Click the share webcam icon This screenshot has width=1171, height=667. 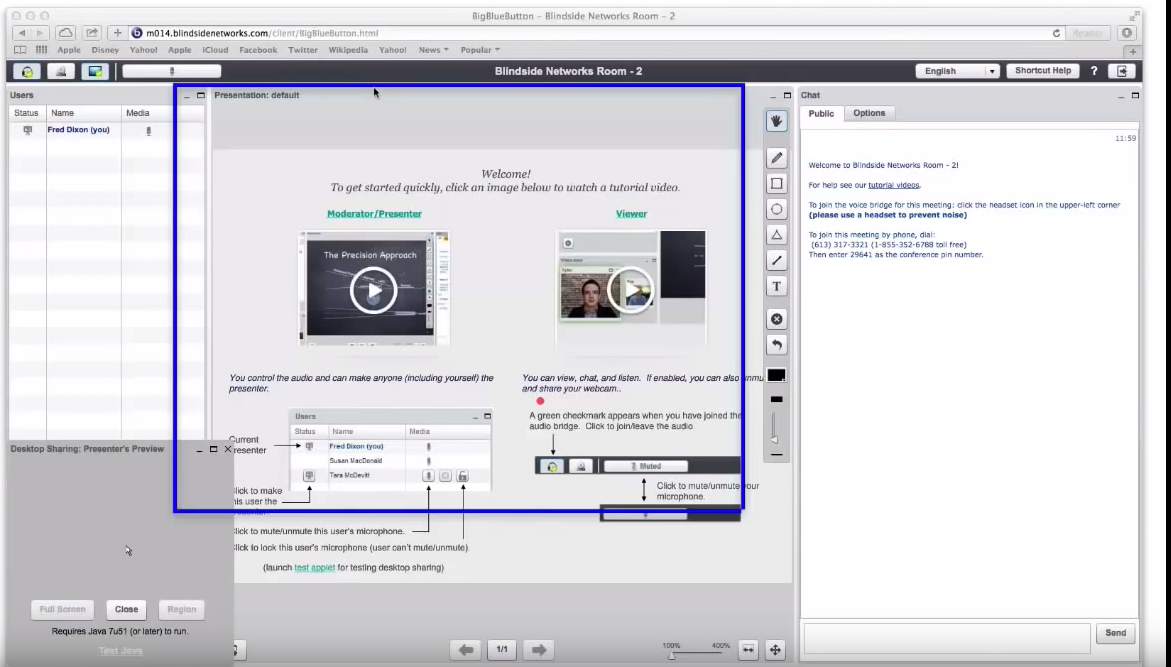point(61,72)
